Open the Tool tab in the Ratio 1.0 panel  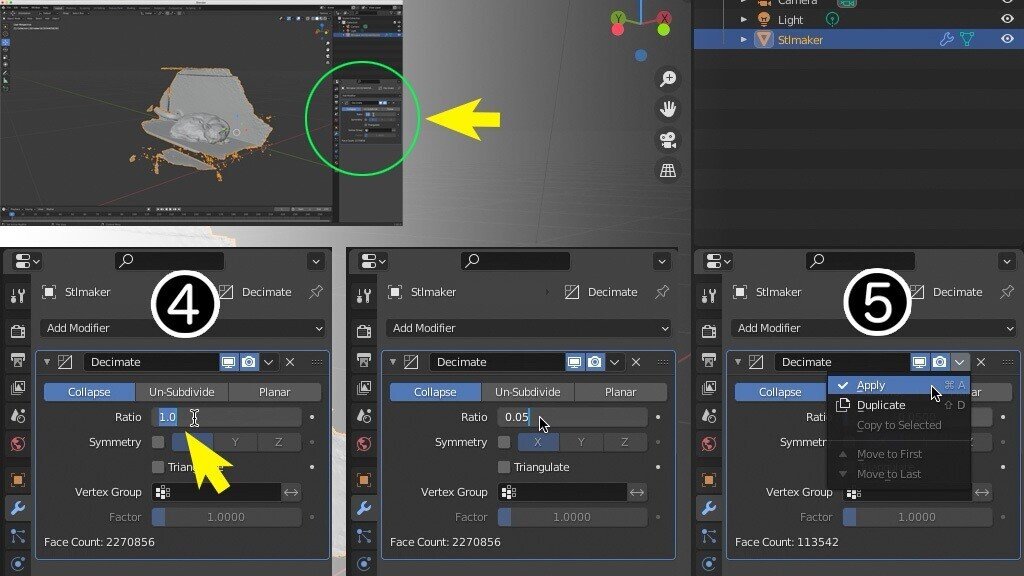(x=18, y=296)
